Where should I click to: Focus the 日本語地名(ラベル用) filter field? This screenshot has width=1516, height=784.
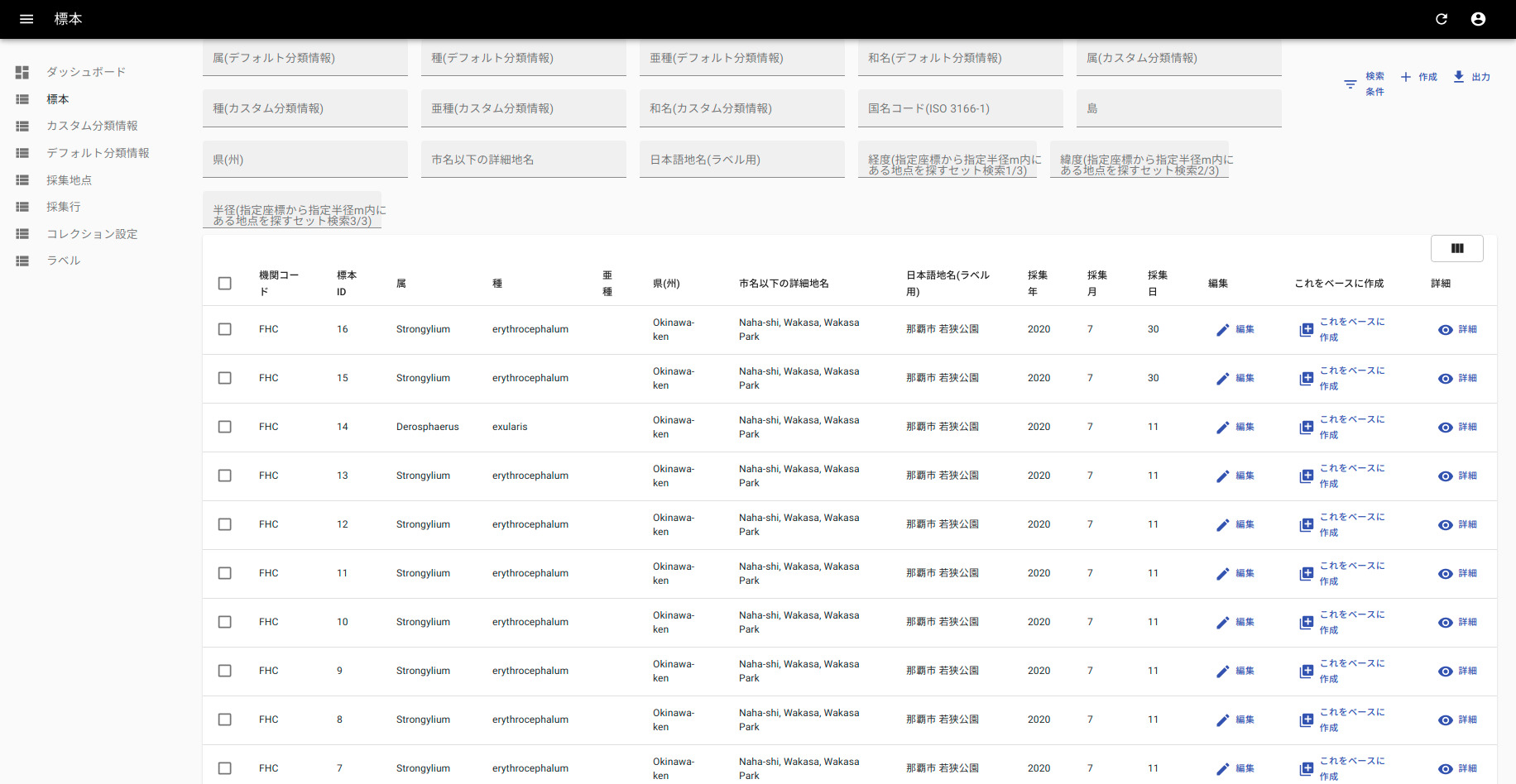pyautogui.click(x=742, y=160)
